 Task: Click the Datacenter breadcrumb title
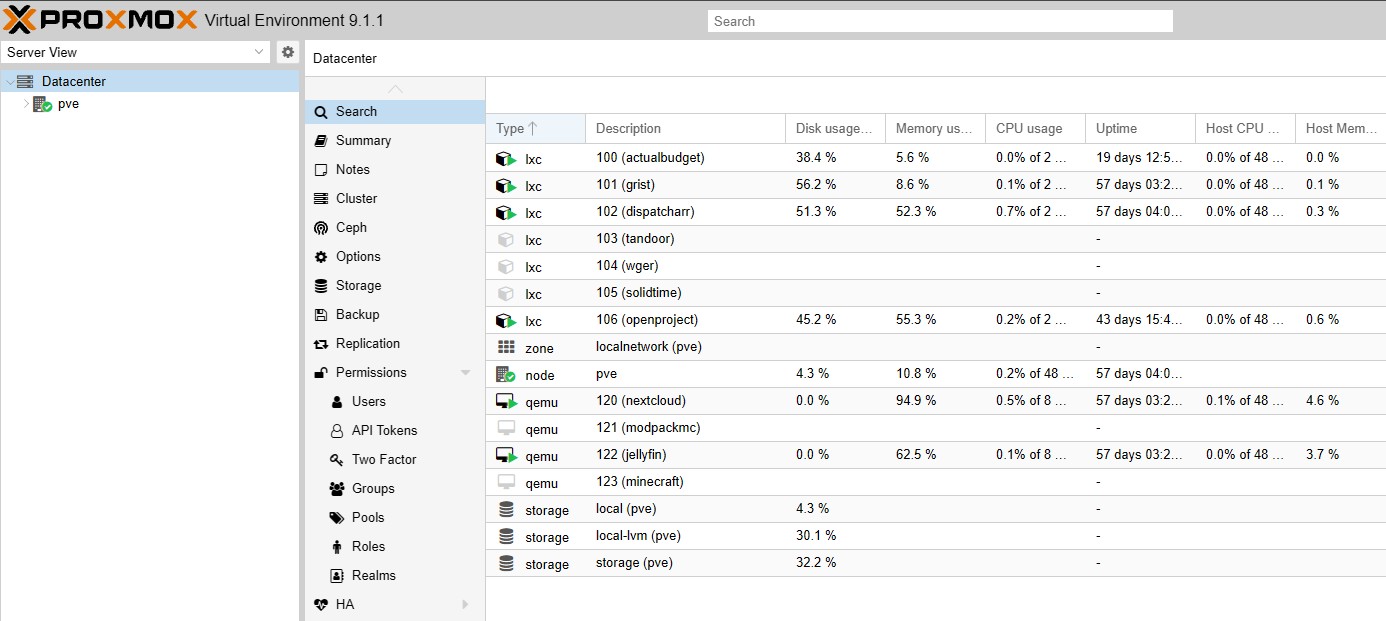coord(345,59)
